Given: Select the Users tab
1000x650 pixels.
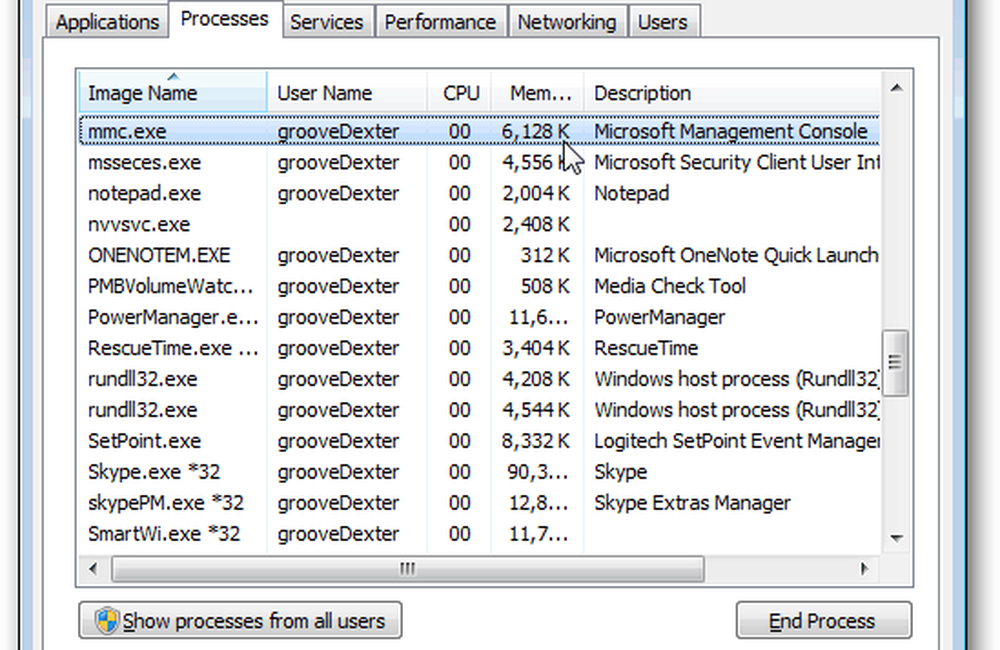Looking at the screenshot, I should point(663,22).
